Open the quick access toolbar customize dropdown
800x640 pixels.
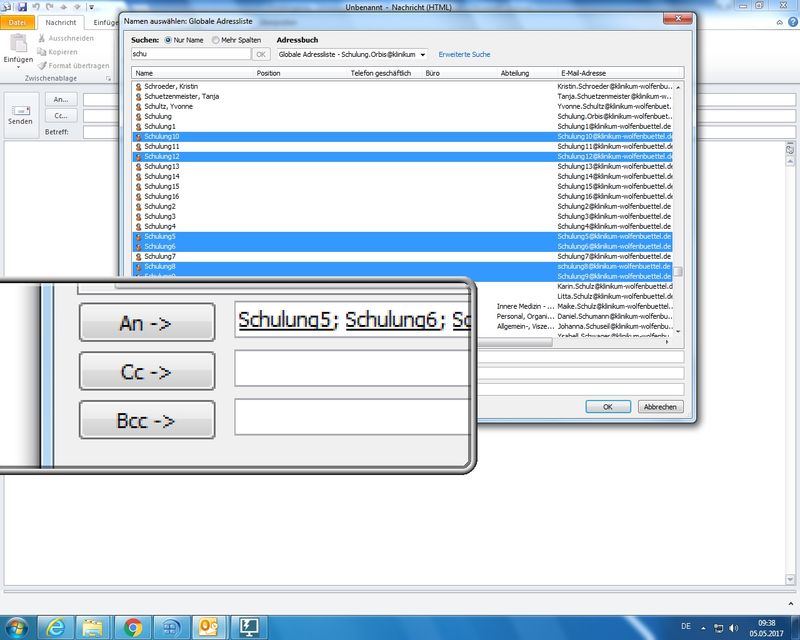click(91, 7)
